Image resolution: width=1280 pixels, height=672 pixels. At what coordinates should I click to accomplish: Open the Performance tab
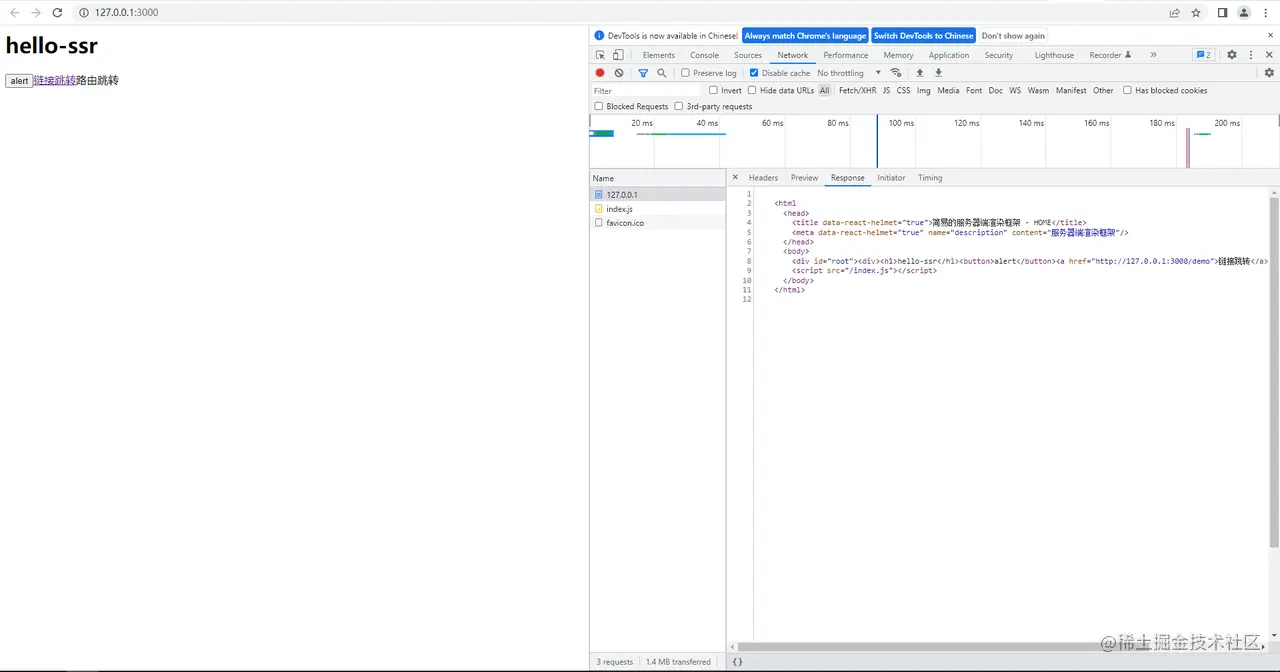click(846, 55)
